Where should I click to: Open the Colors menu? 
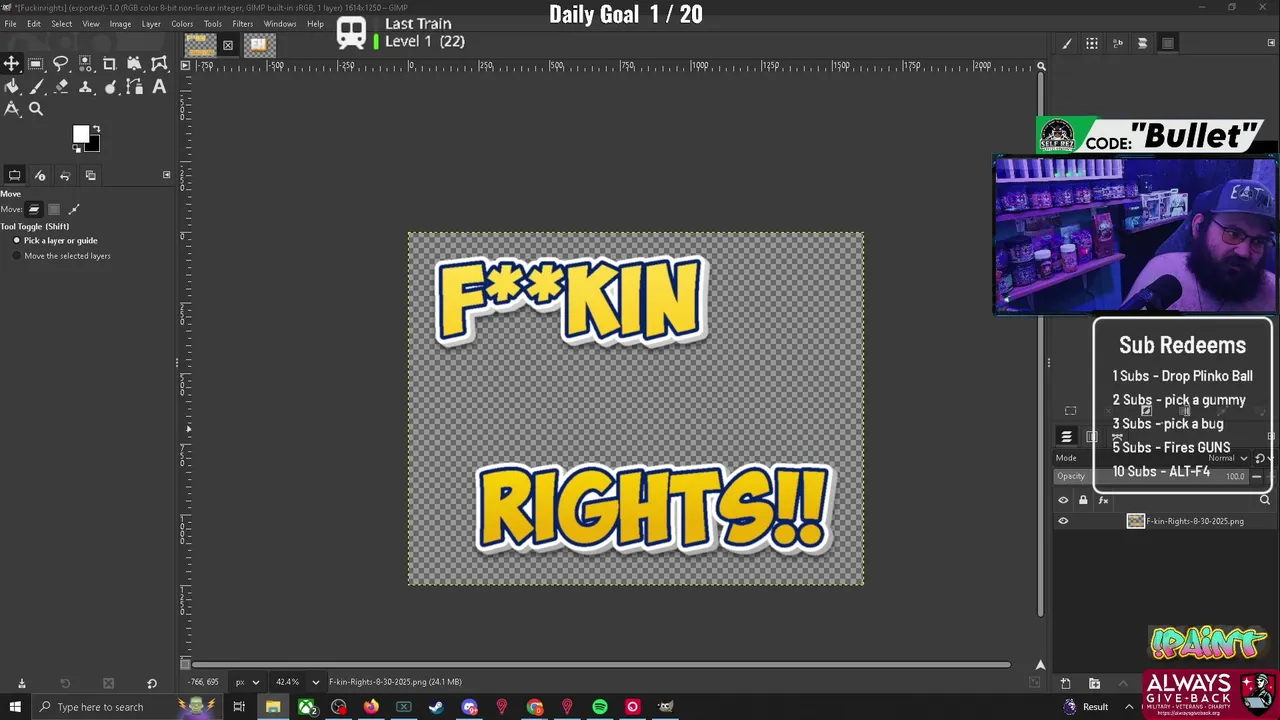(182, 24)
